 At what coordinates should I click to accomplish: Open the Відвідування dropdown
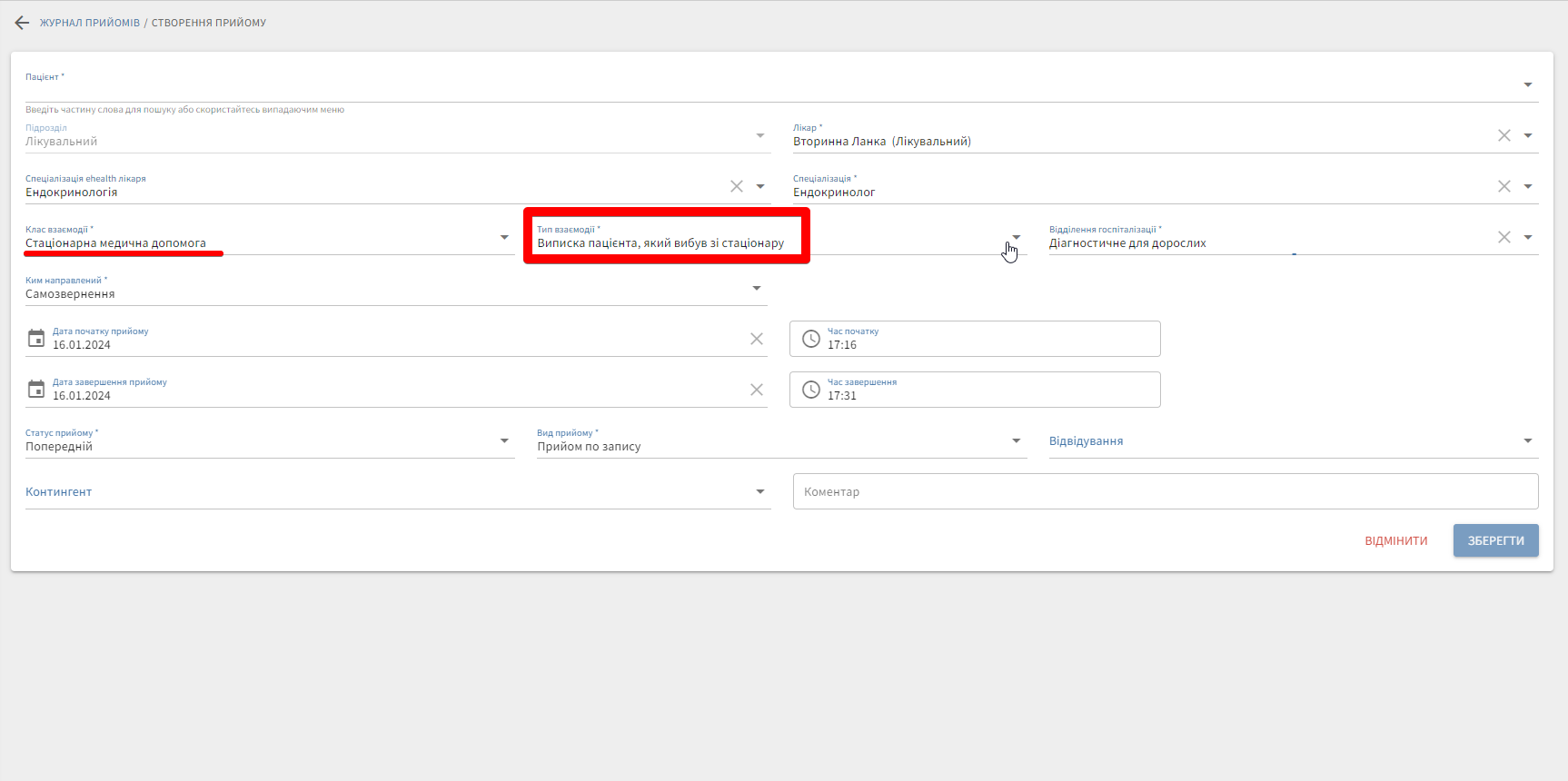(1528, 440)
